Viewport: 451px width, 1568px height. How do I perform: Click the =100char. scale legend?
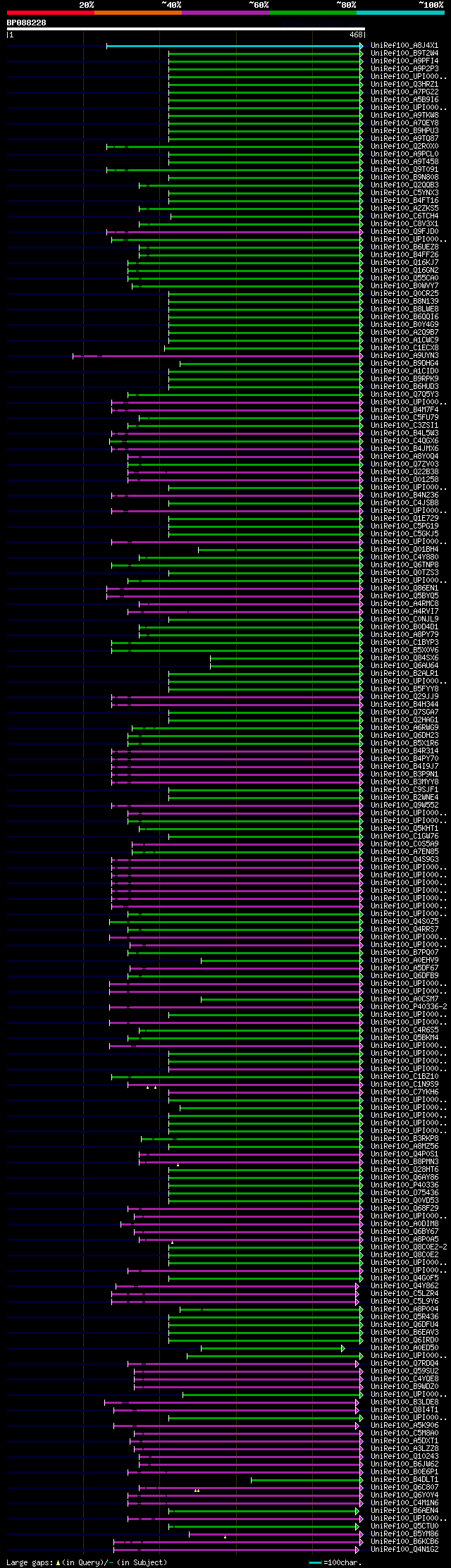coord(335,1562)
